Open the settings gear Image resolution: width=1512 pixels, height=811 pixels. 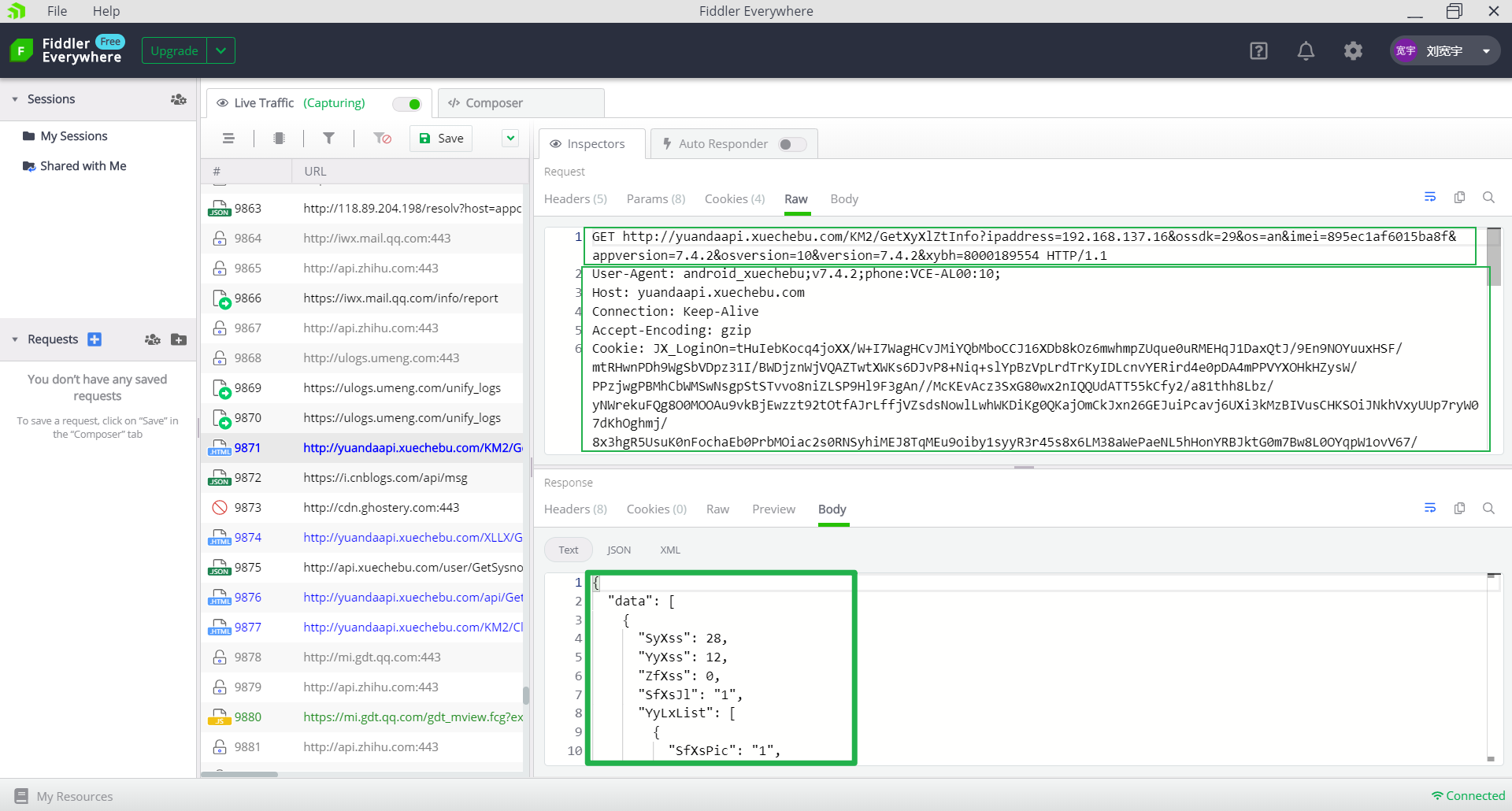tap(1353, 51)
